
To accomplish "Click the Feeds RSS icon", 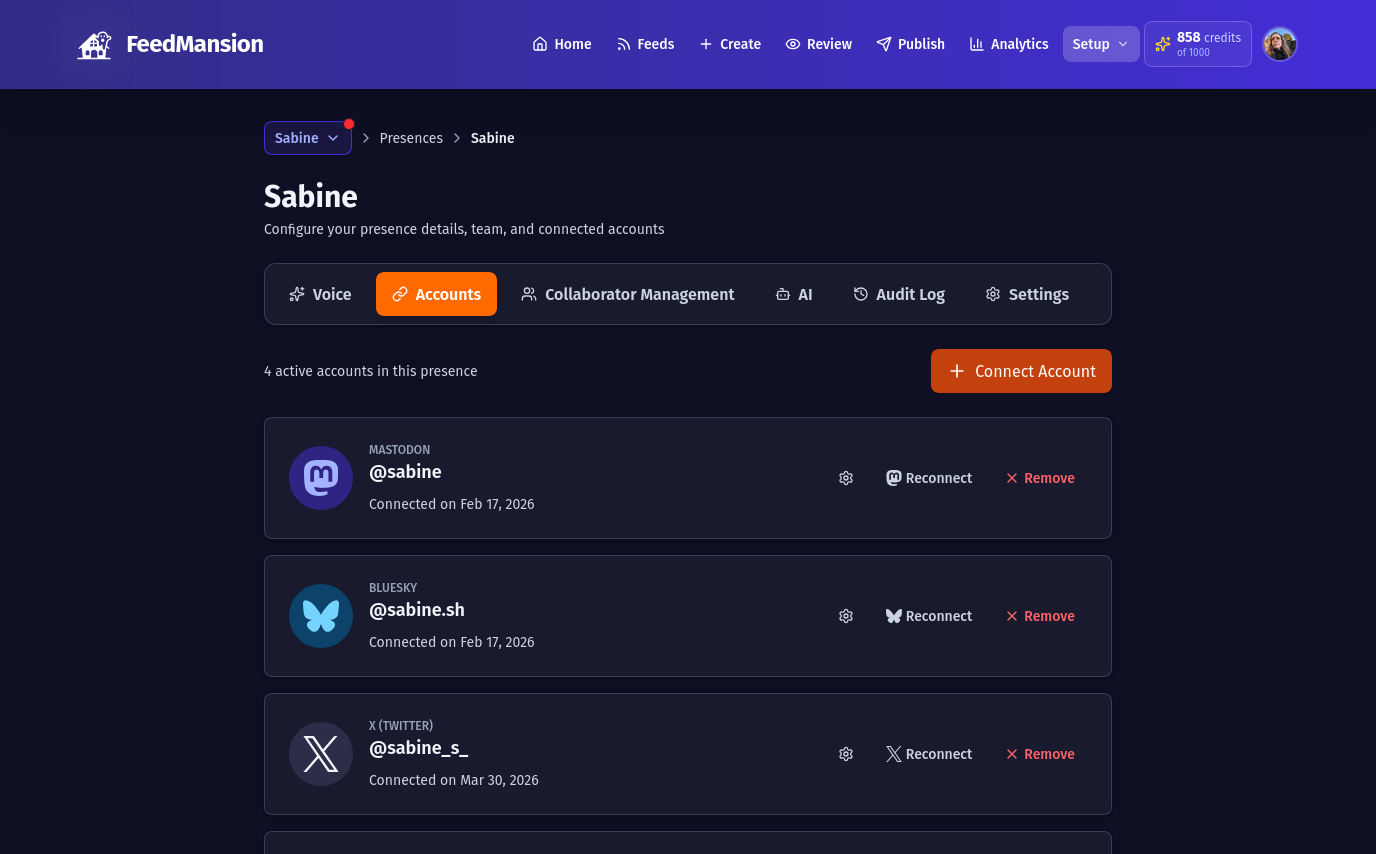I will click(624, 44).
